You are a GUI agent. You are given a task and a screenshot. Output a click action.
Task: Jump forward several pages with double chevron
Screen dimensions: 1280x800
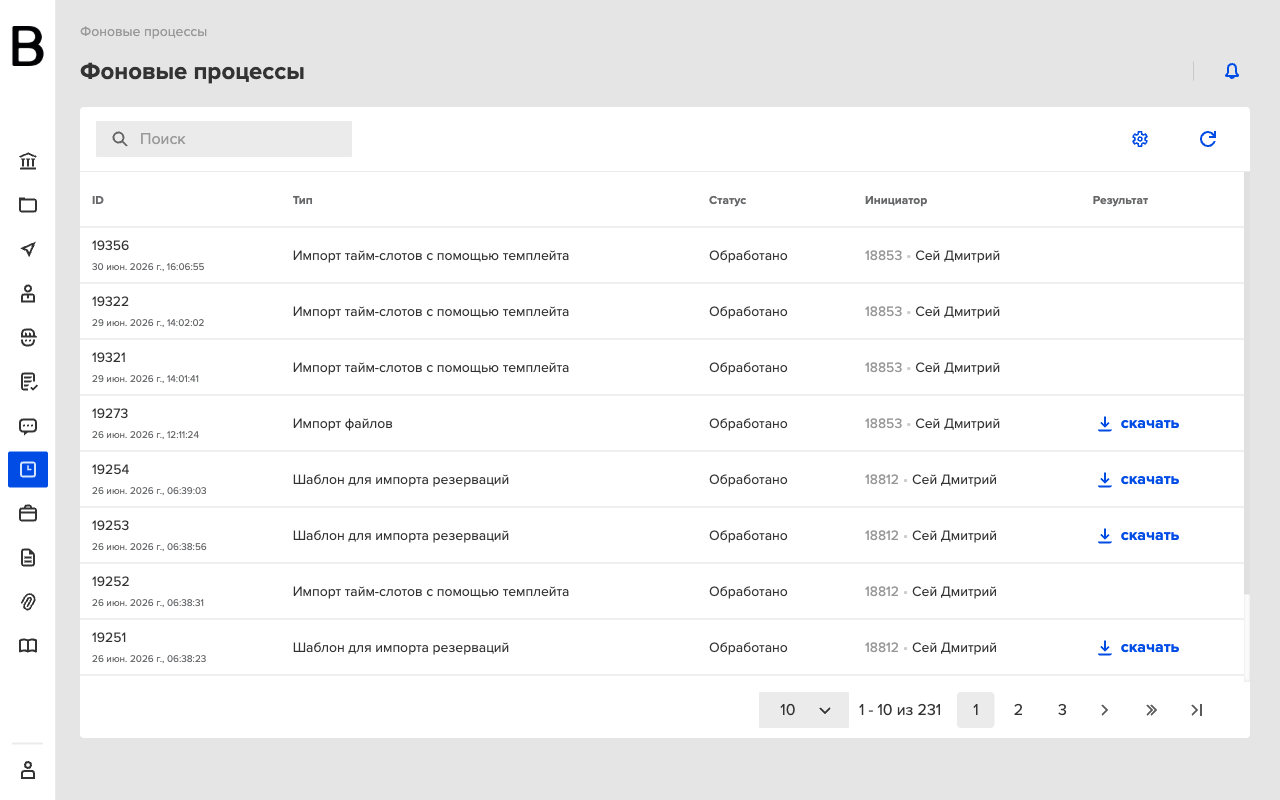pos(1151,710)
